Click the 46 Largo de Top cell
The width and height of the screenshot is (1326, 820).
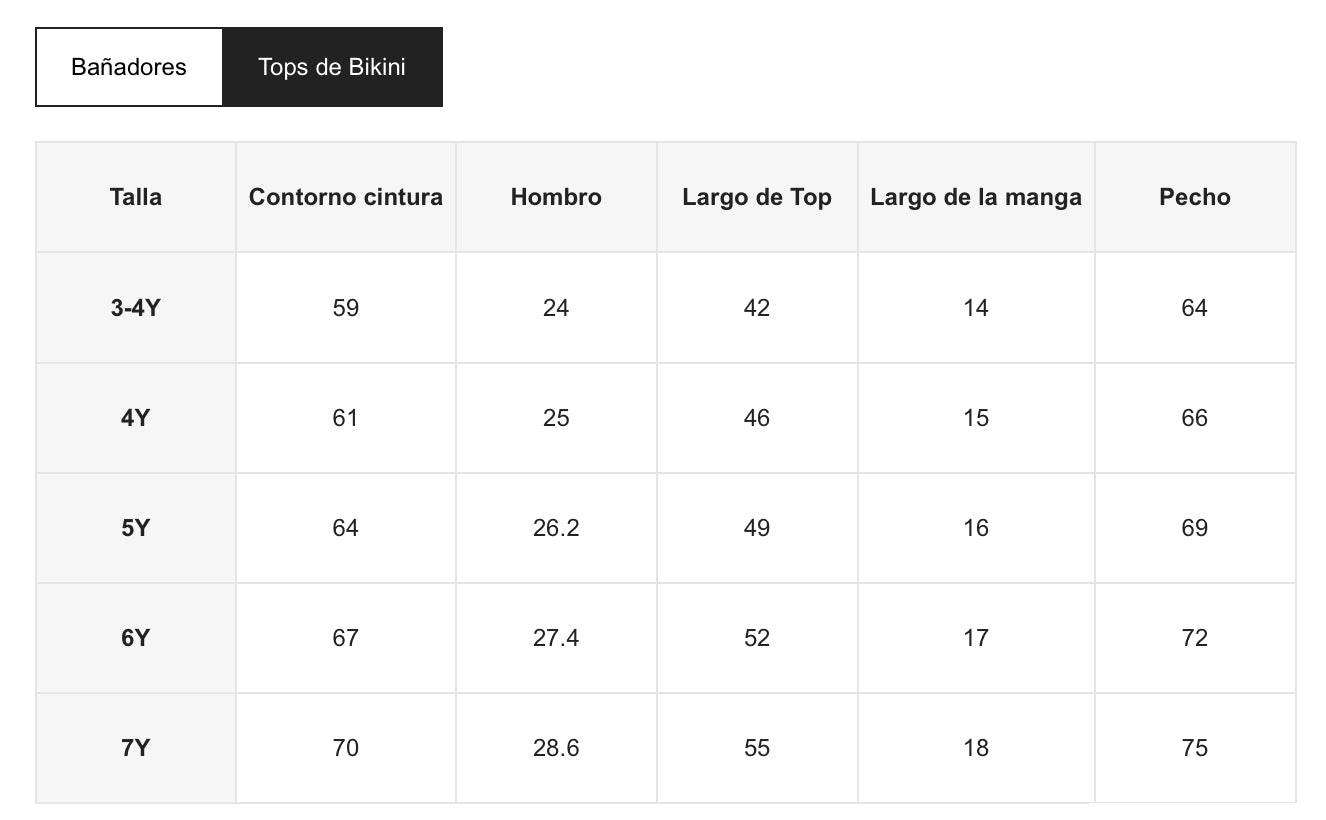click(757, 418)
